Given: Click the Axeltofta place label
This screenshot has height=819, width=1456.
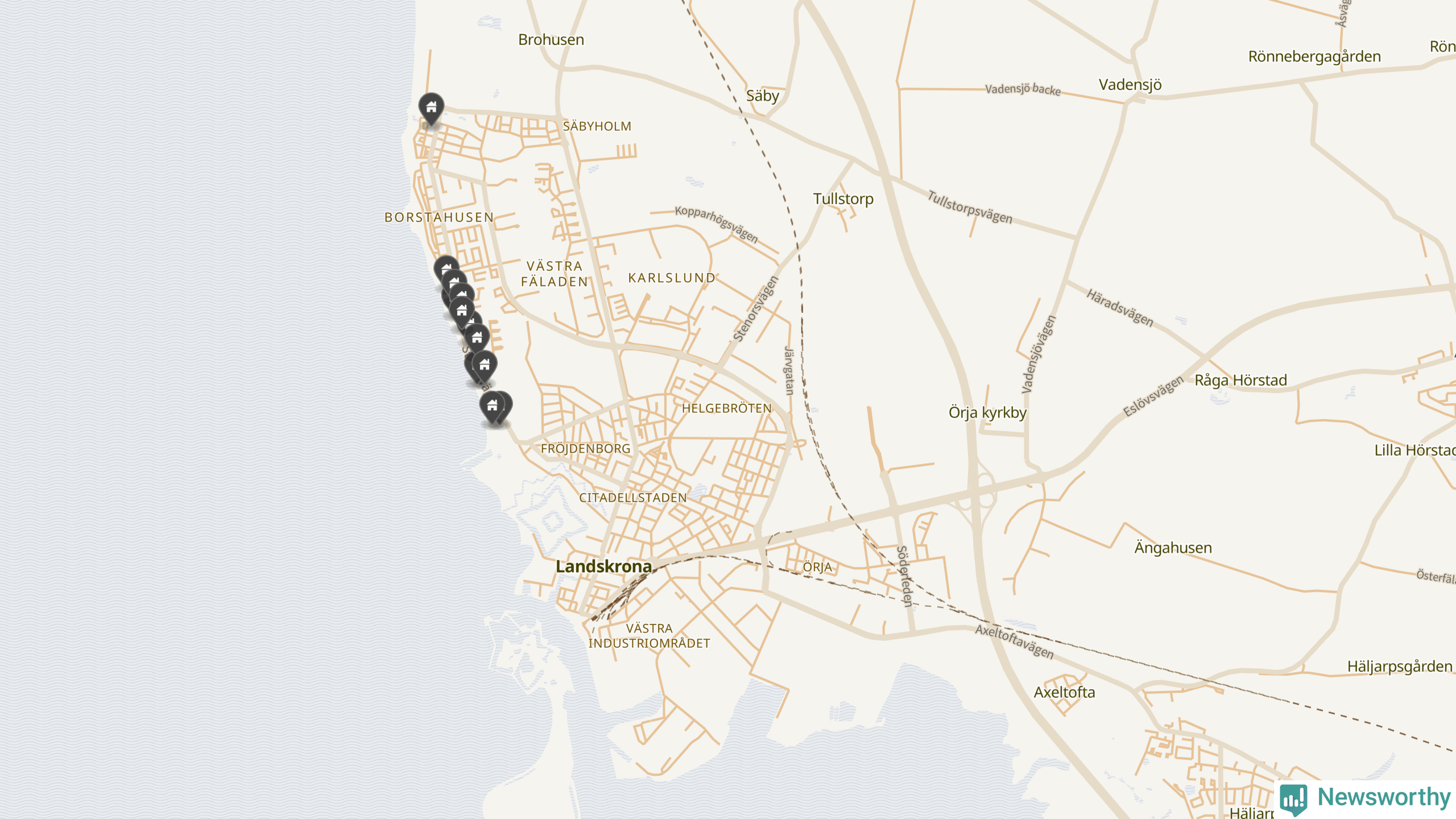Looking at the screenshot, I should [x=1064, y=692].
